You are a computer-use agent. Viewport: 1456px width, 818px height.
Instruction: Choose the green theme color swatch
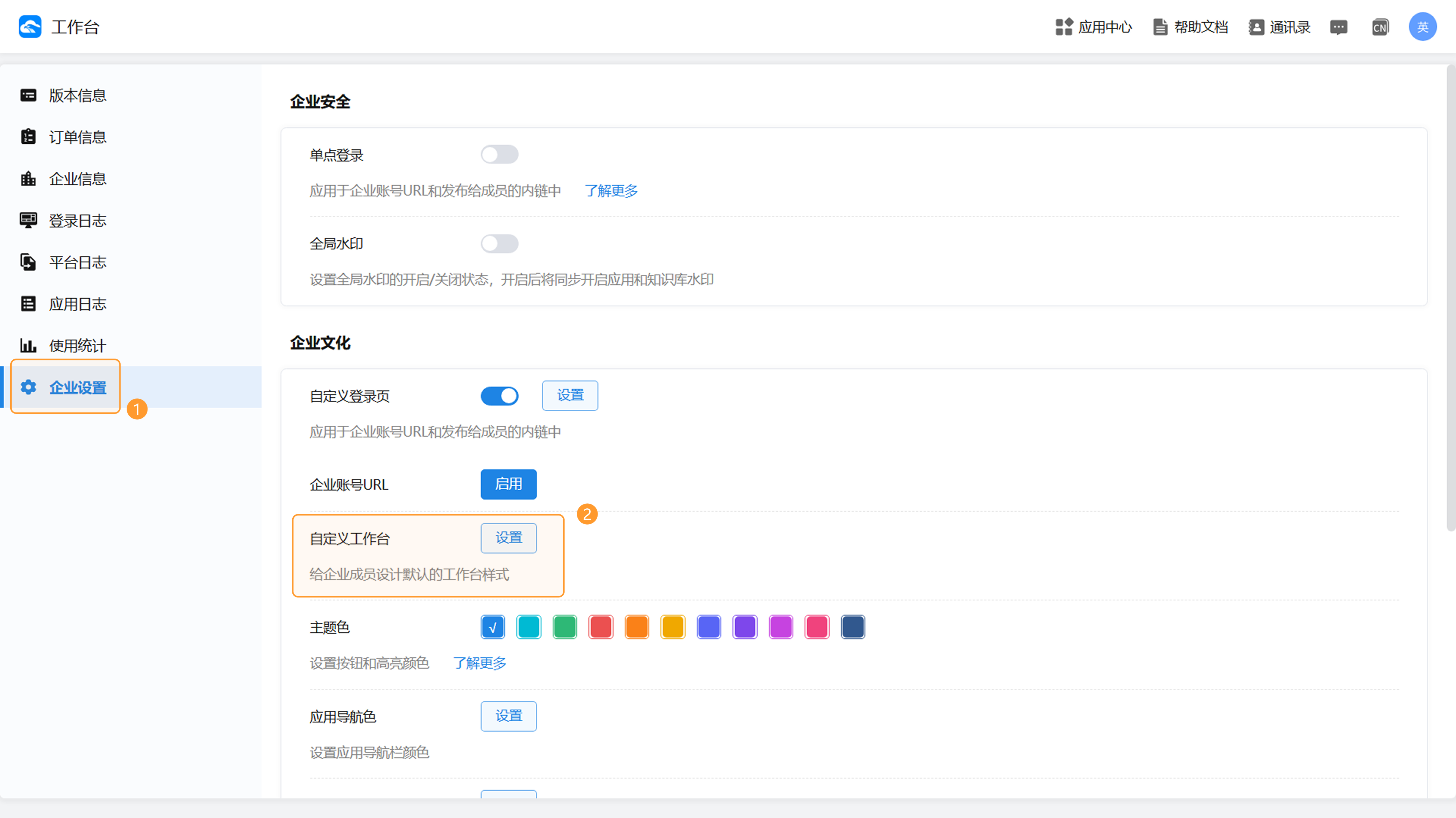(x=565, y=627)
